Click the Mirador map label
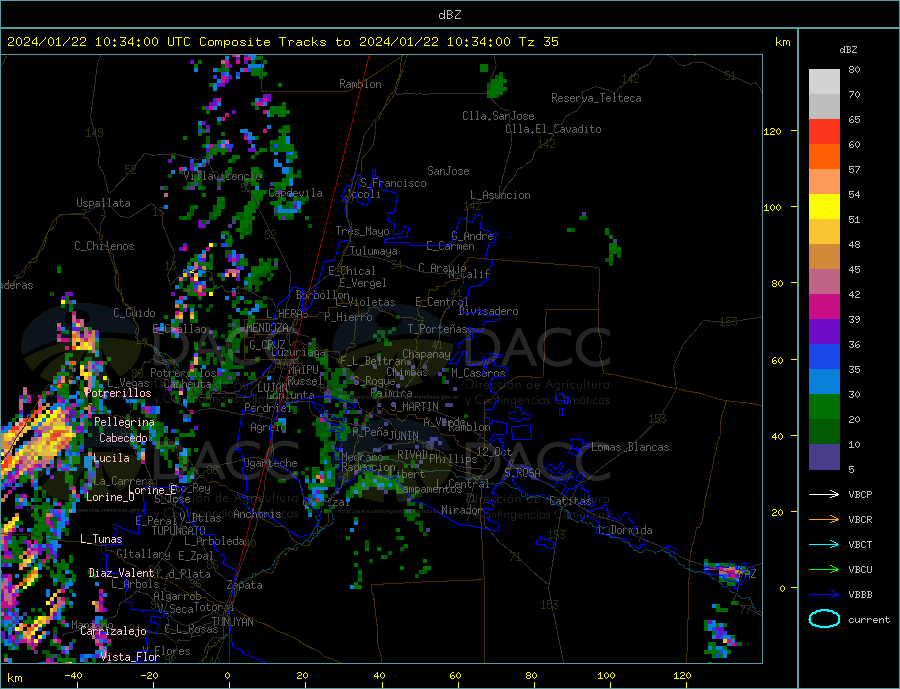This screenshot has width=900, height=689. click(462, 510)
